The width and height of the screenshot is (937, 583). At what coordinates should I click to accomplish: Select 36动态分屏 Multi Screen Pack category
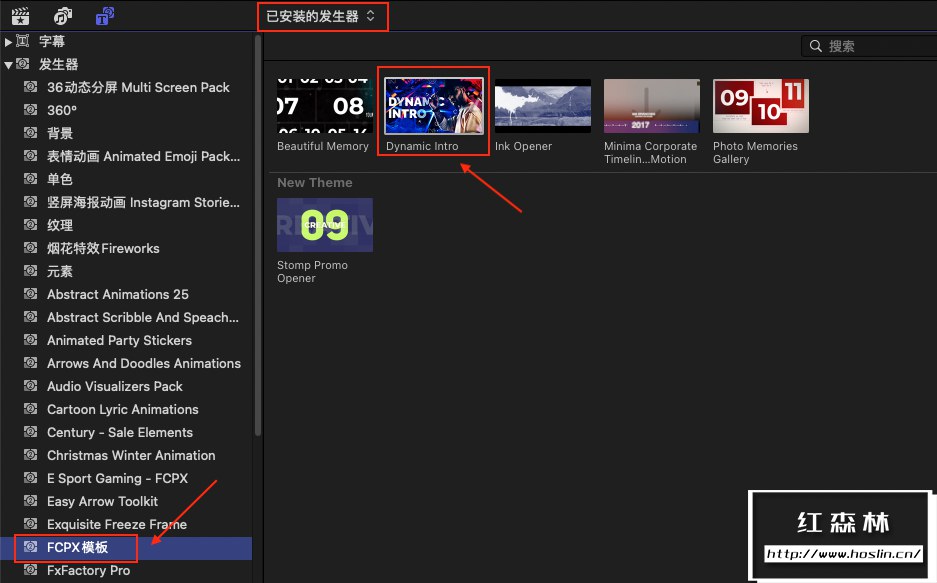tap(126, 87)
